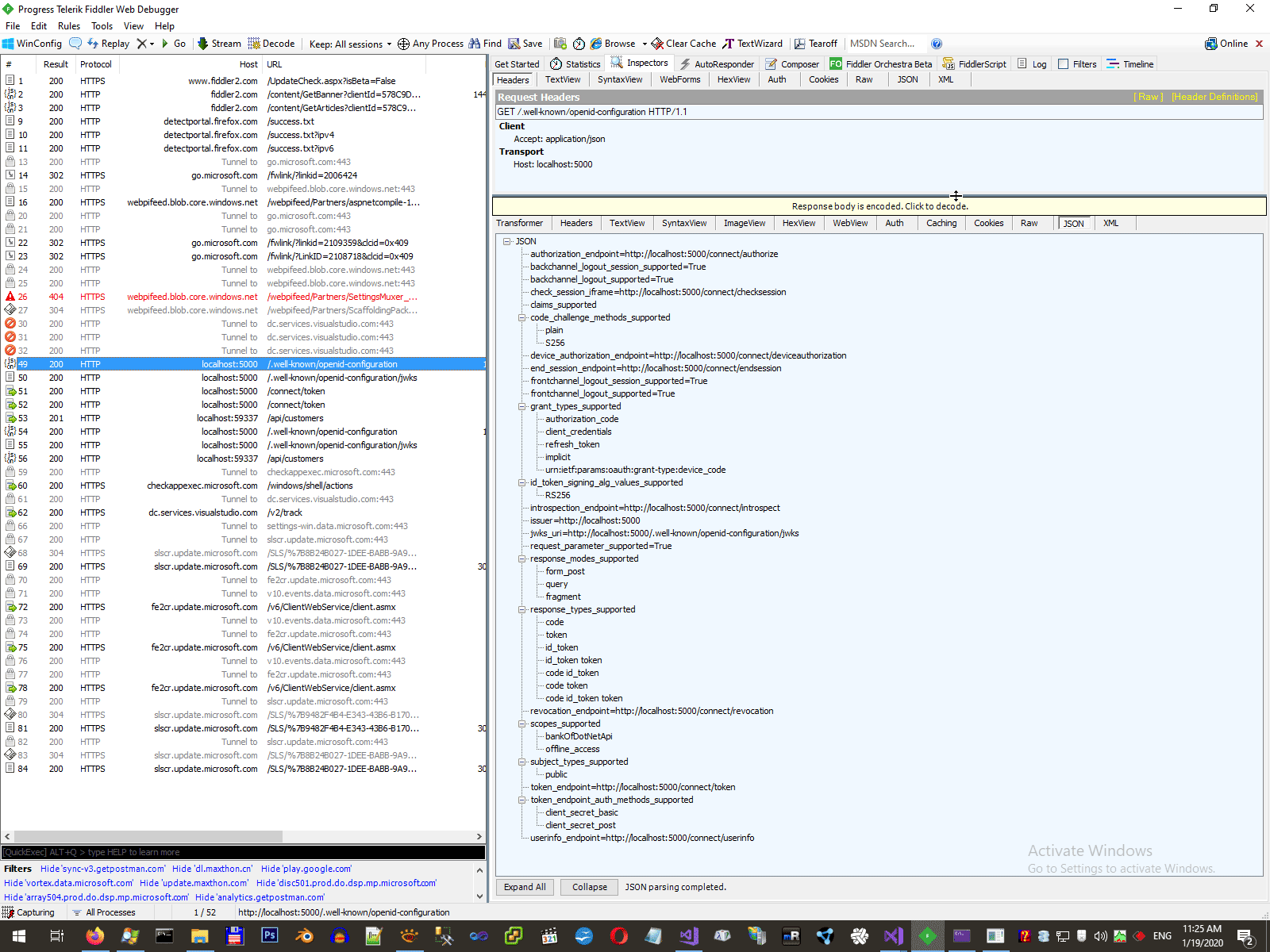
Task: Clear the cache via Clear Cache
Action: coord(683,44)
